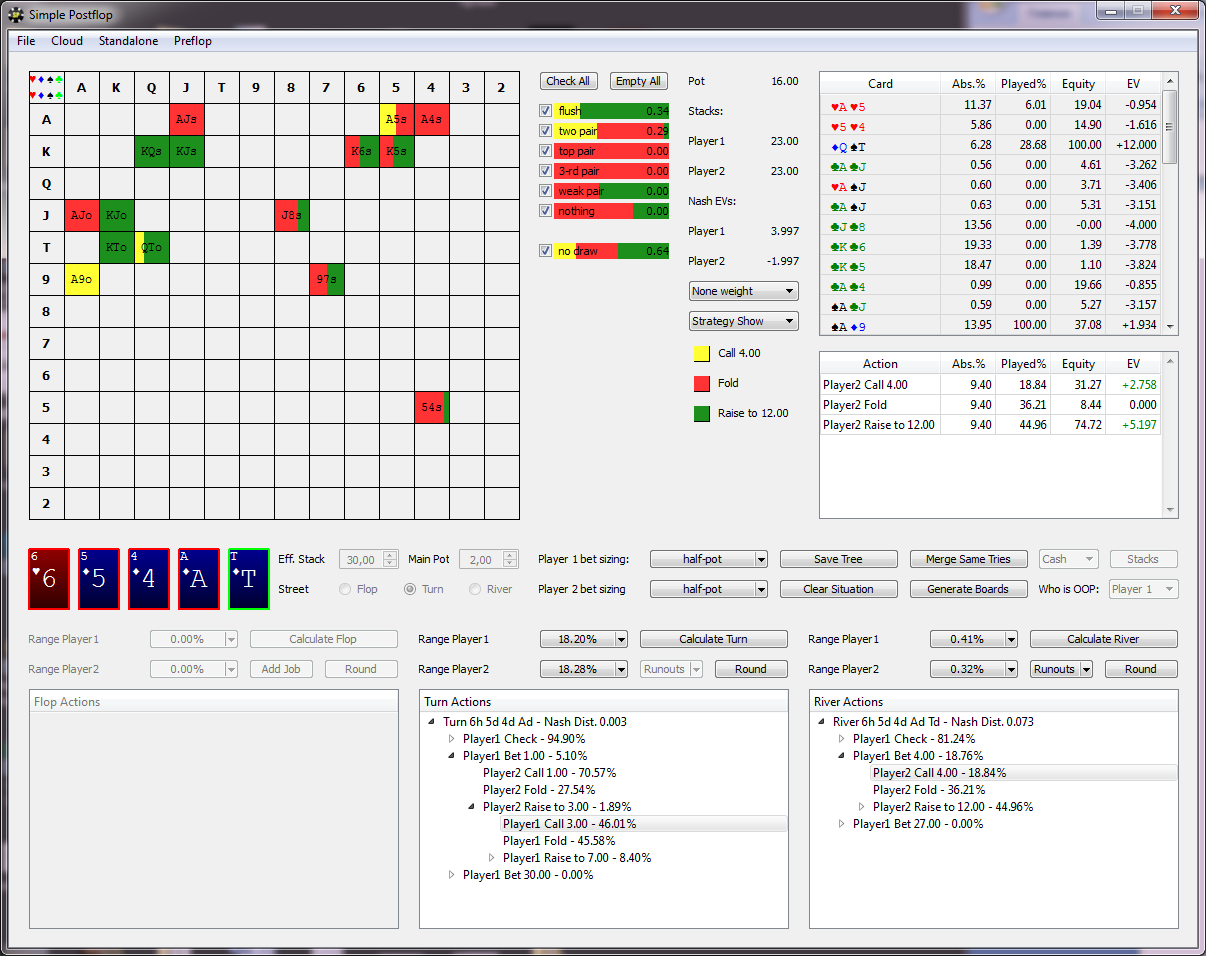The image size is (1206, 956).
Task: Open the Cloud menu
Action: pos(67,41)
